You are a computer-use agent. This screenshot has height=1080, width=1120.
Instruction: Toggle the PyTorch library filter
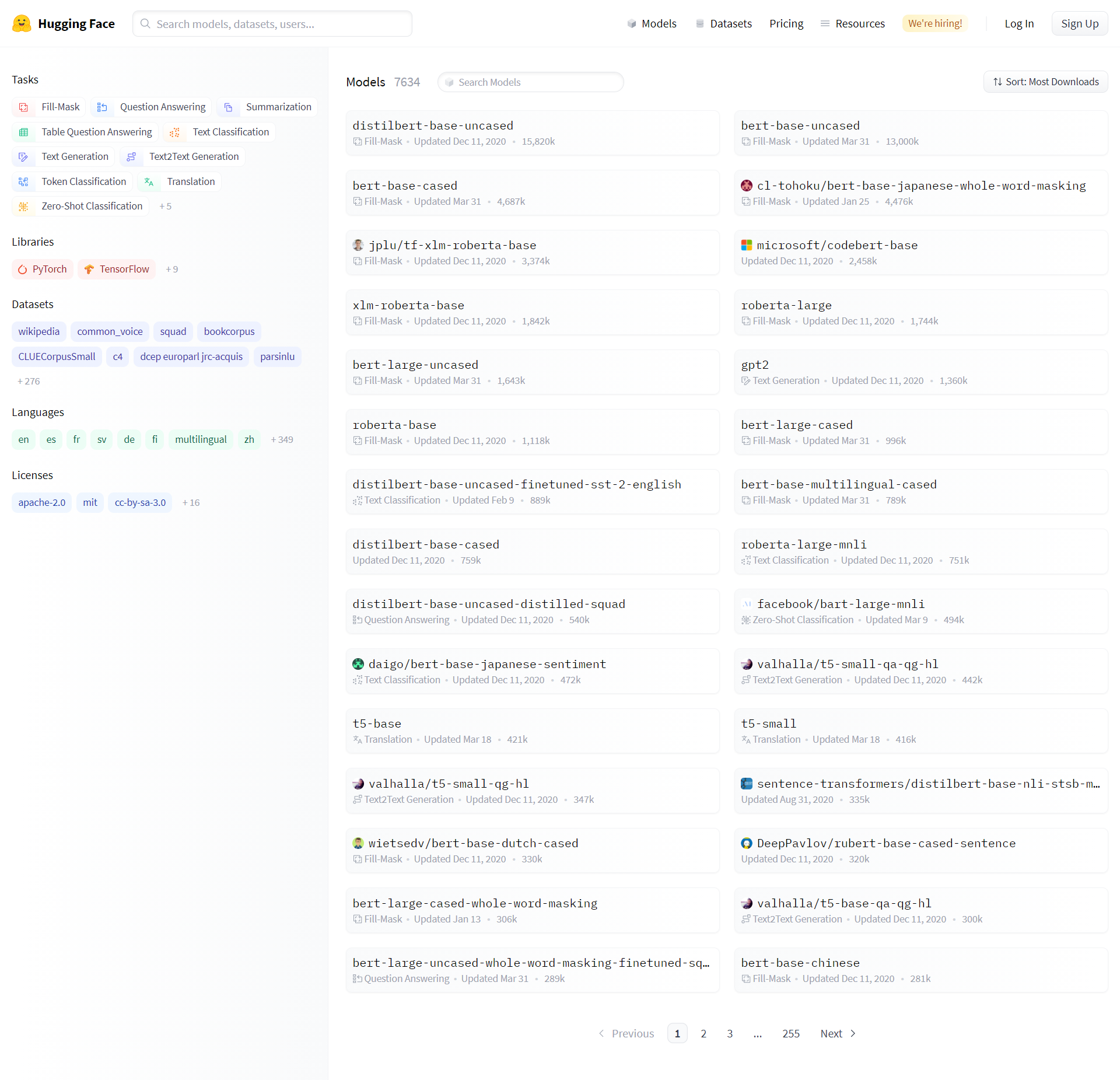click(x=43, y=270)
